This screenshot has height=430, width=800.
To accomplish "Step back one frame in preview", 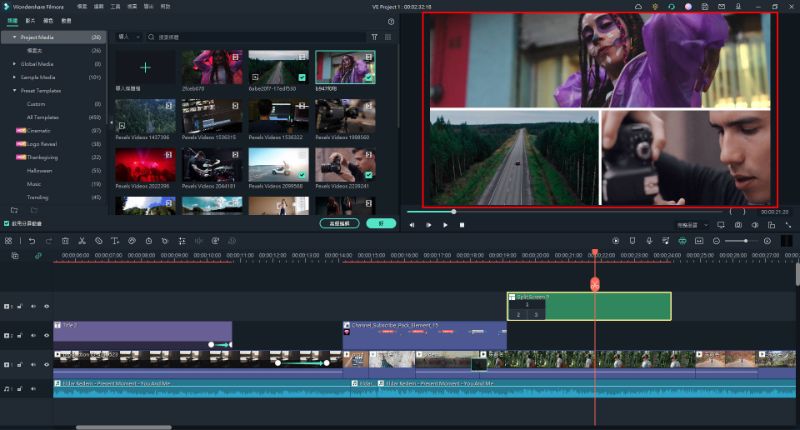I will click(x=412, y=225).
